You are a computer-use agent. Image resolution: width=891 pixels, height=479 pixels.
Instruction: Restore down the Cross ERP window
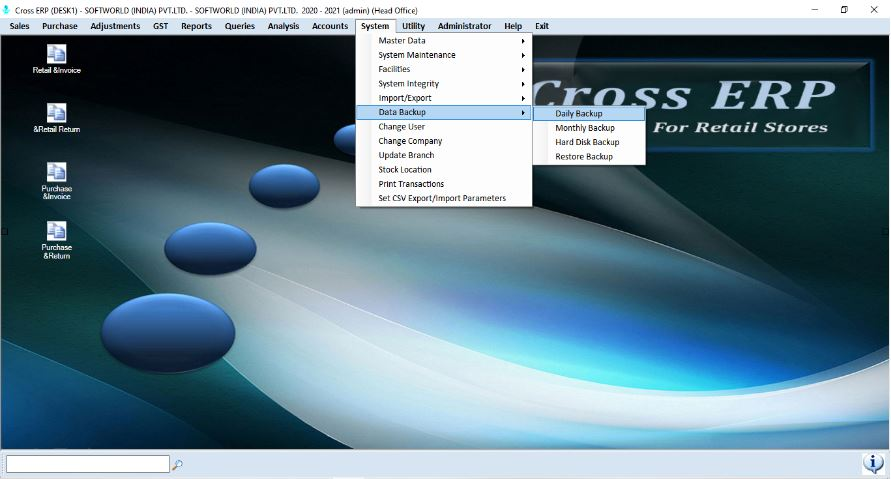click(844, 10)
